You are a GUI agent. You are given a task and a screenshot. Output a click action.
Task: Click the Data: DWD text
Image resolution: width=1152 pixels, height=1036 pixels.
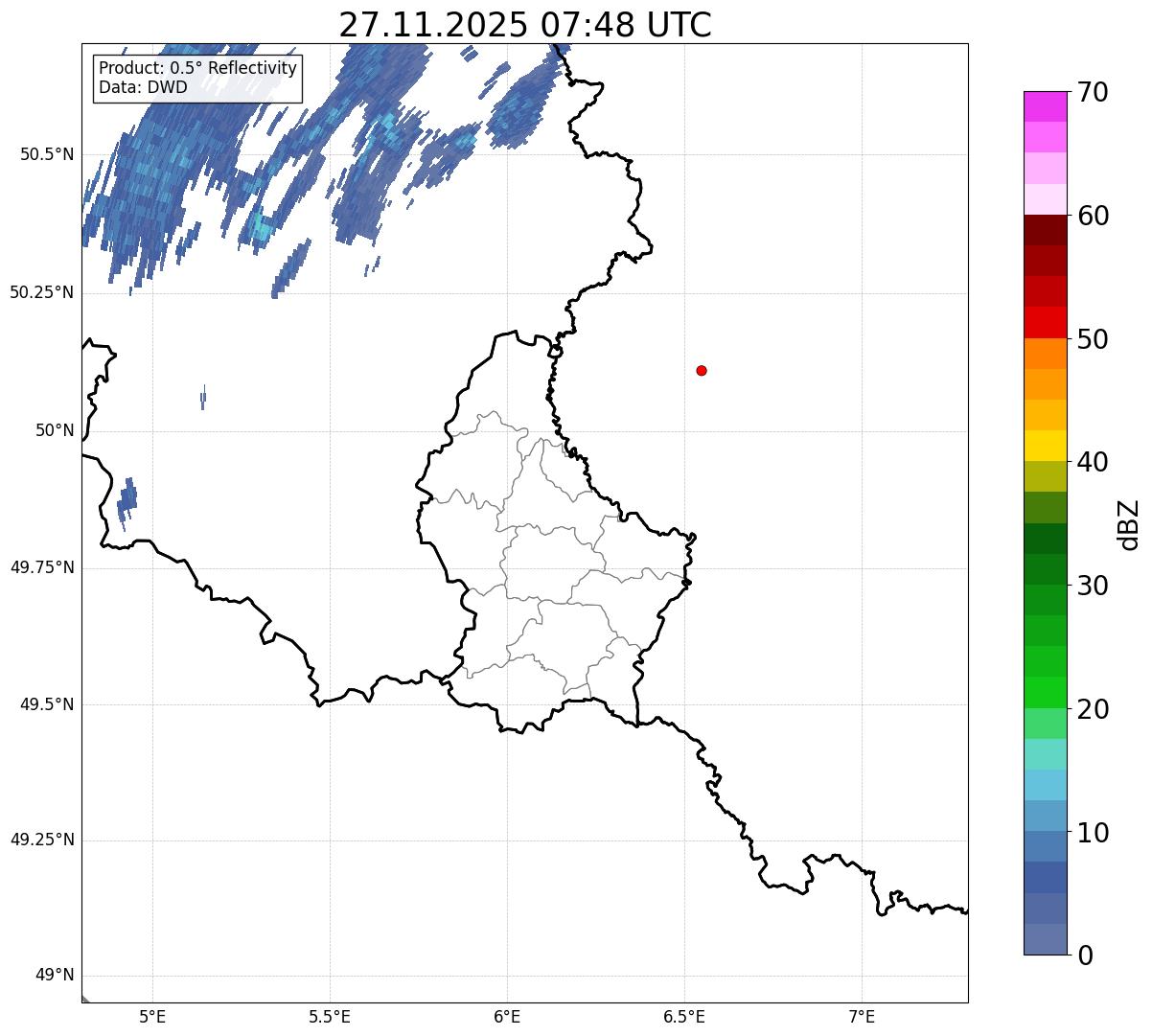pos(143,88)
